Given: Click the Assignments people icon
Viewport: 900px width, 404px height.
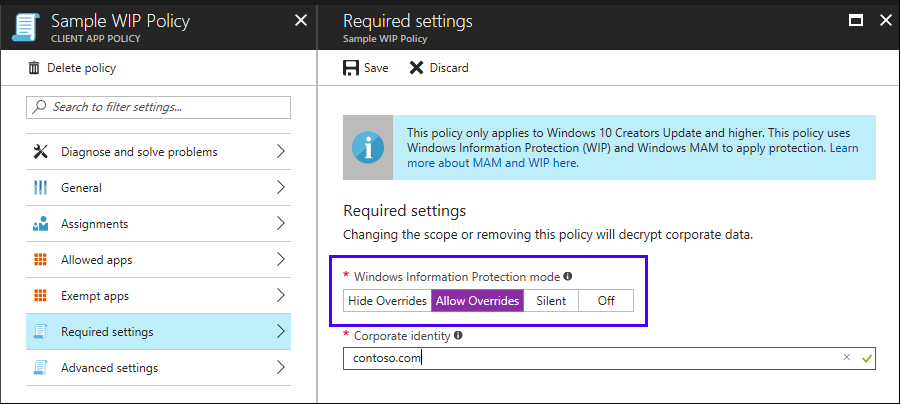Looking at the screenshot, I should 41,224.
